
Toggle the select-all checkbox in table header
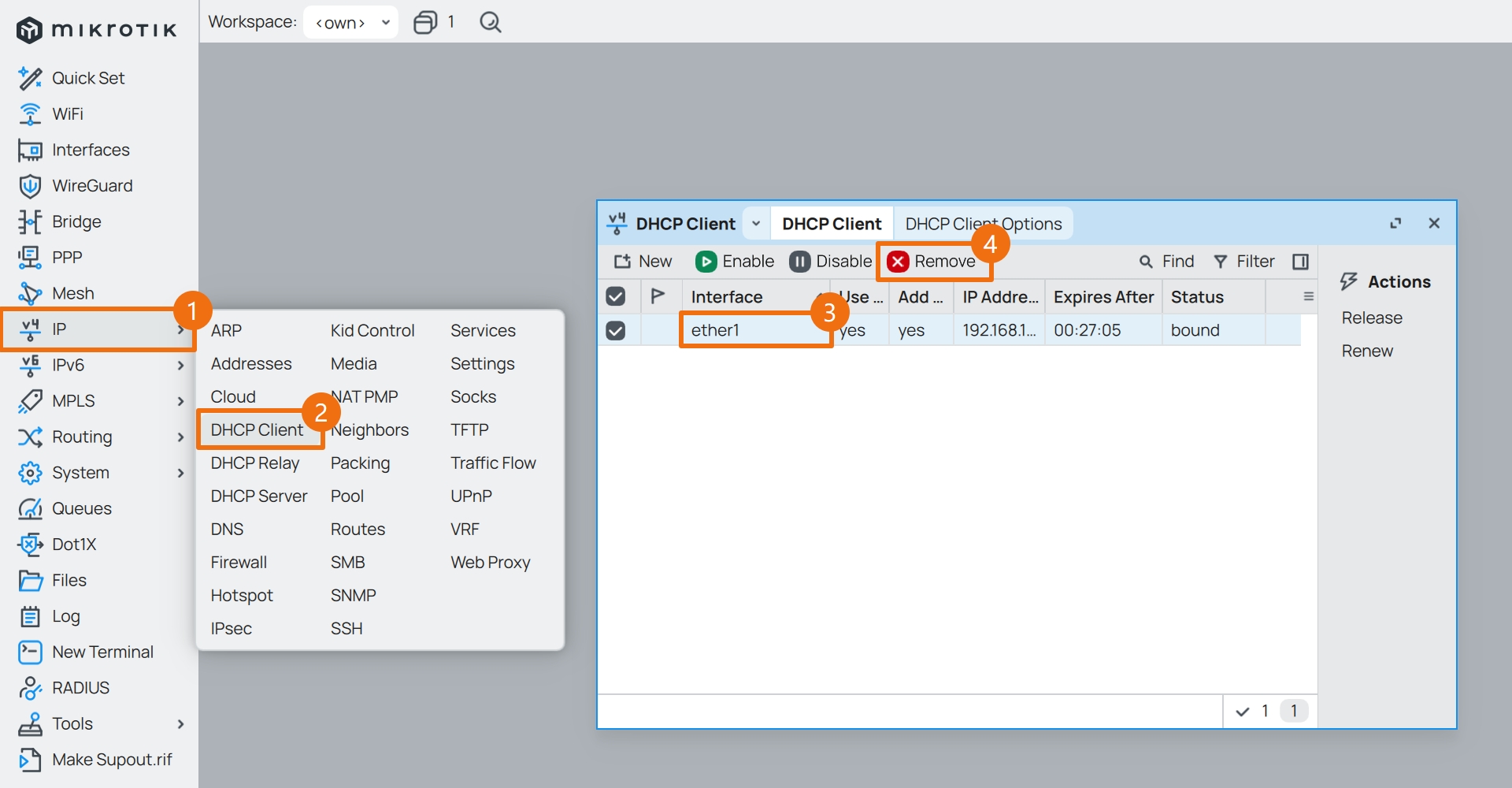(616, 297)
